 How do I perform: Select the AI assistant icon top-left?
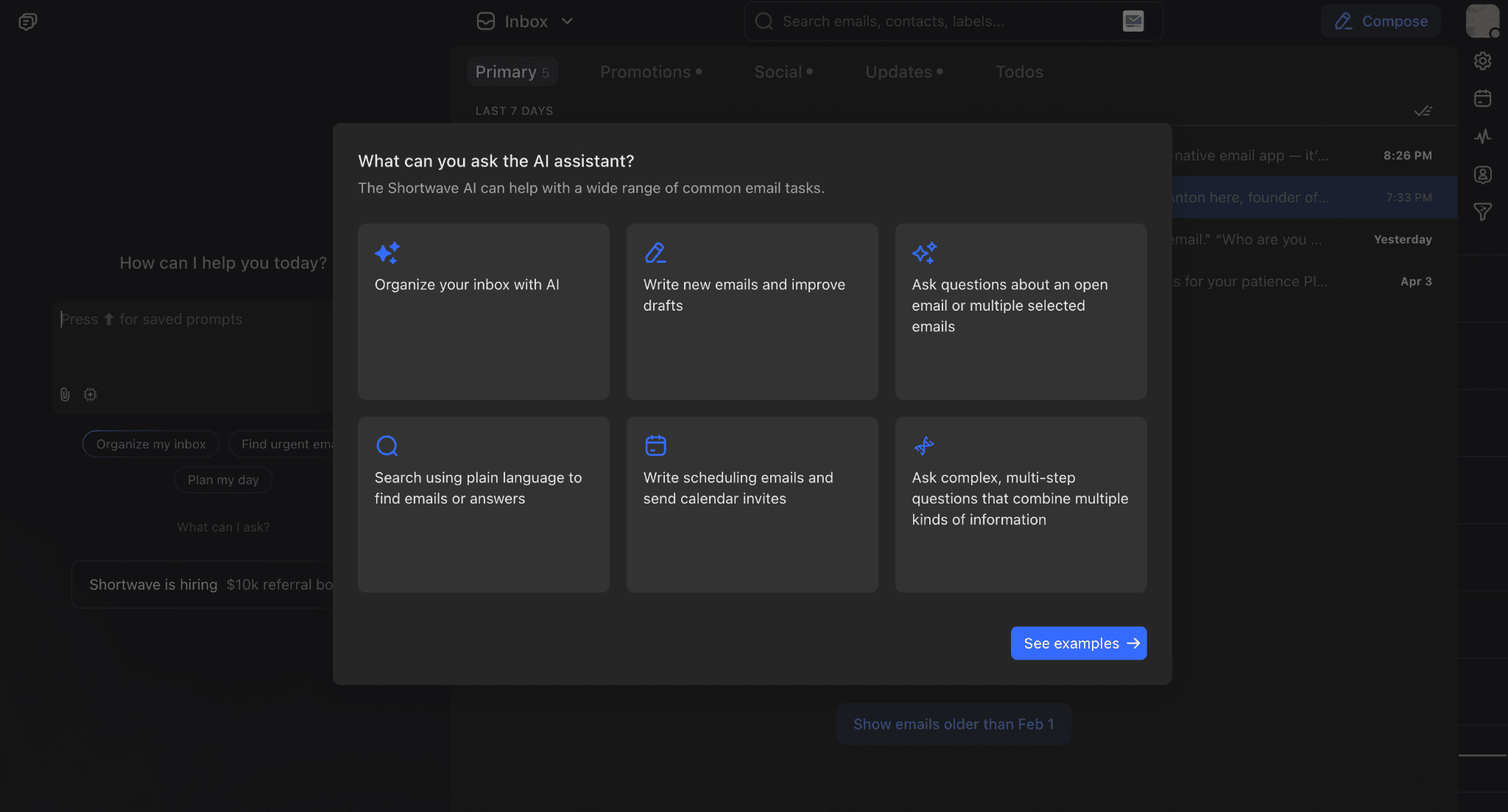click(27, 21)
